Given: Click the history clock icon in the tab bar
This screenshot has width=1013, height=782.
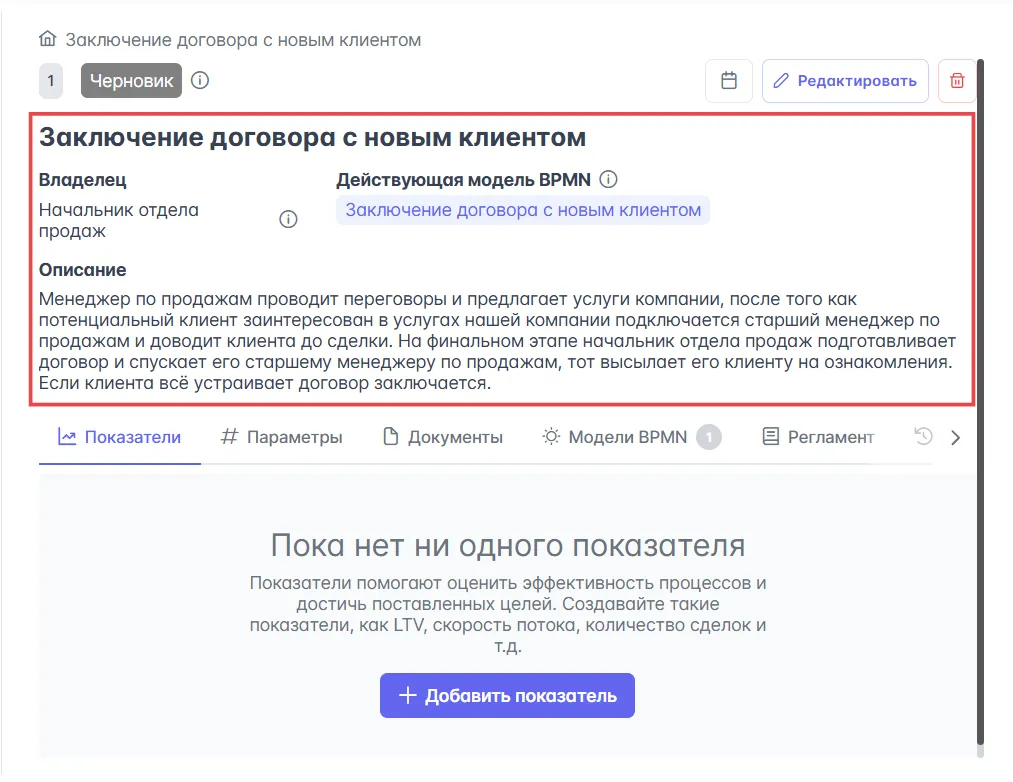Looking at the screenshot, I should (923, 437).
